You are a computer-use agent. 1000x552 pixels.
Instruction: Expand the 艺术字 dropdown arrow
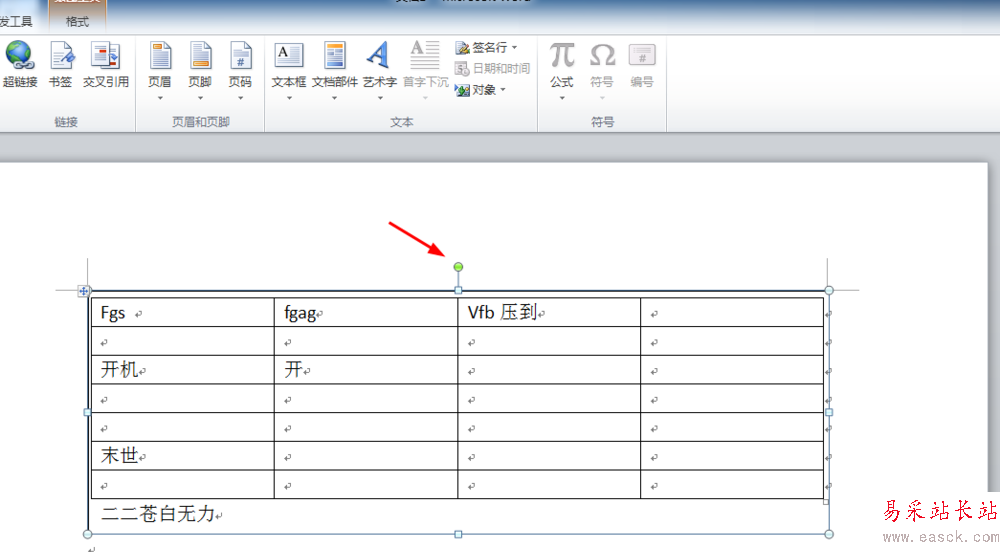pyautogui.click(x=380, y=98)
